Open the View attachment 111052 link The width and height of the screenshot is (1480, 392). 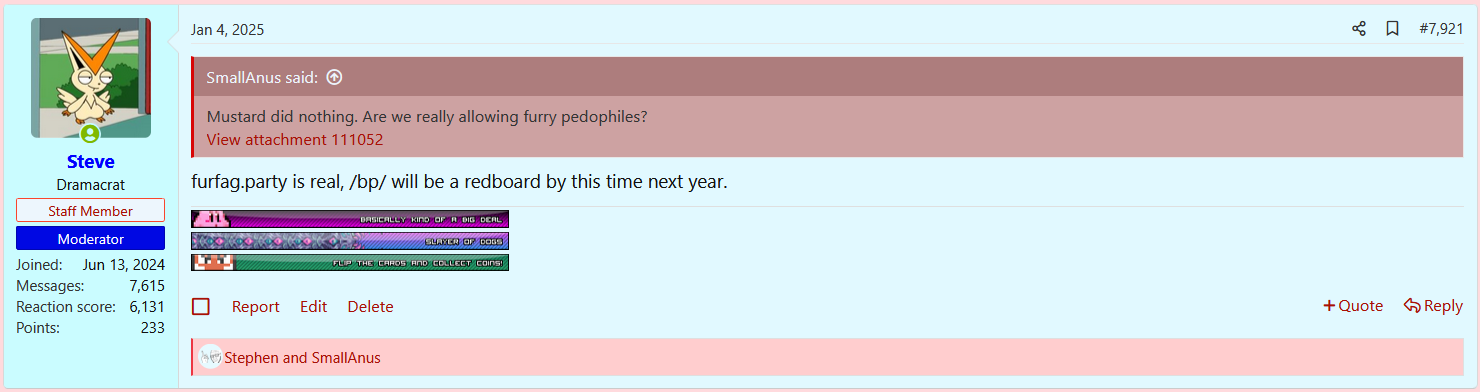(295, 139)
